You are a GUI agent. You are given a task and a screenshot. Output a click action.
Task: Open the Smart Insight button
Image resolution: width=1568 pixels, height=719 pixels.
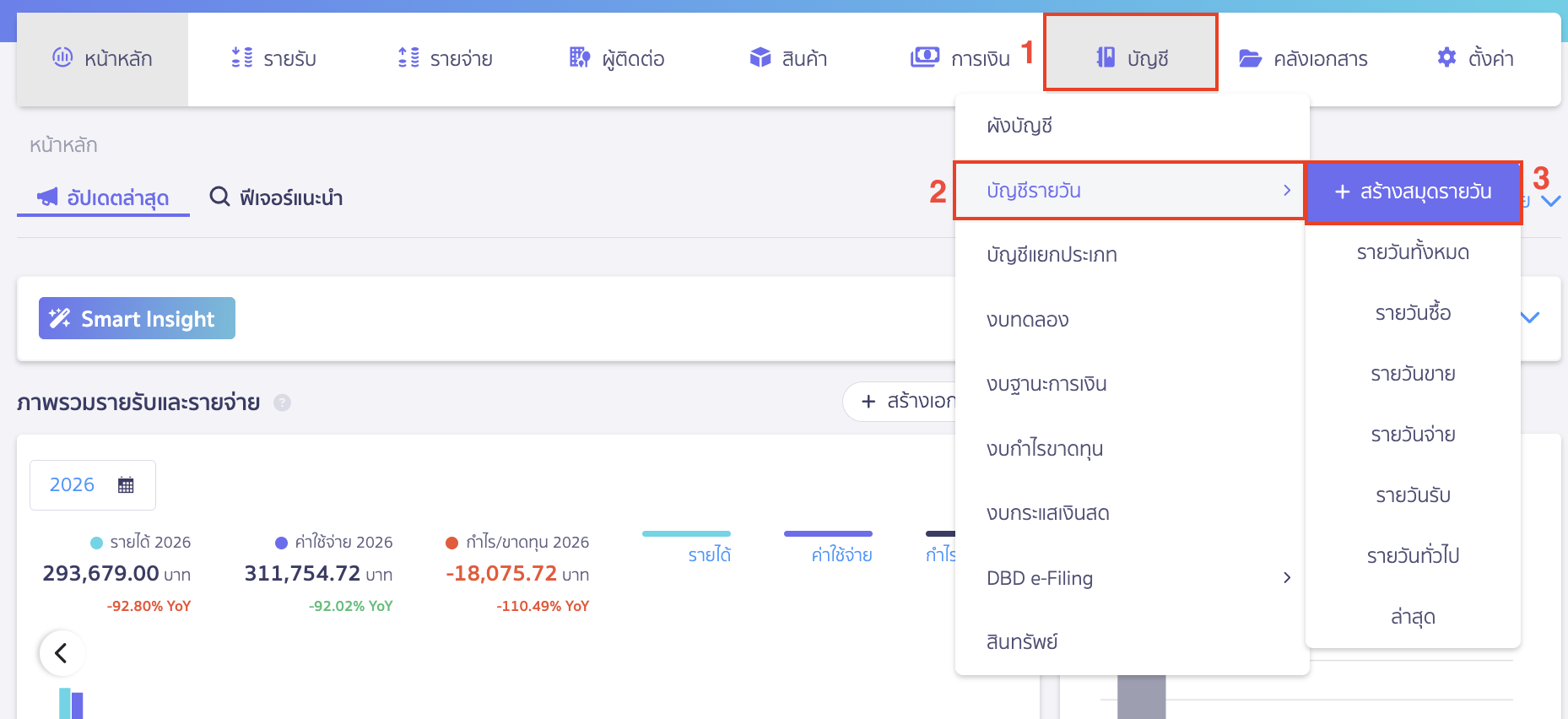[x=137, y=318]
